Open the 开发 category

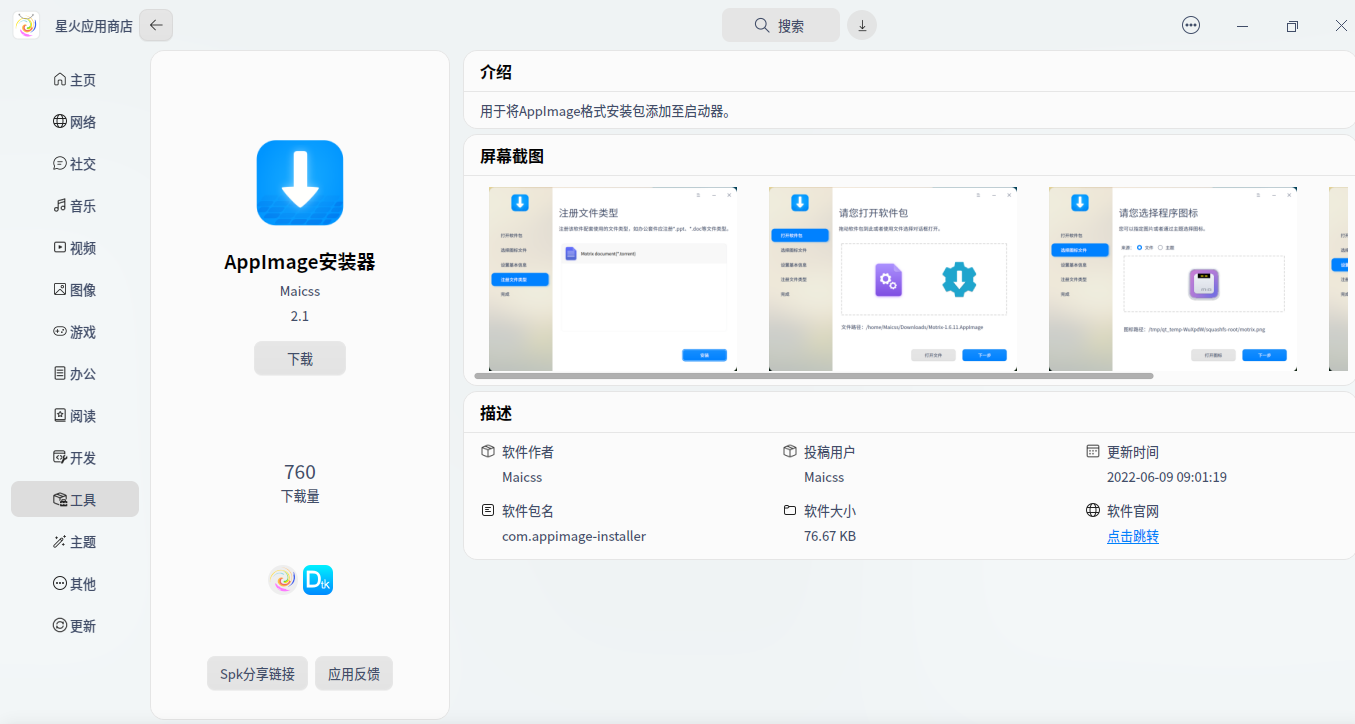point(75,458)
